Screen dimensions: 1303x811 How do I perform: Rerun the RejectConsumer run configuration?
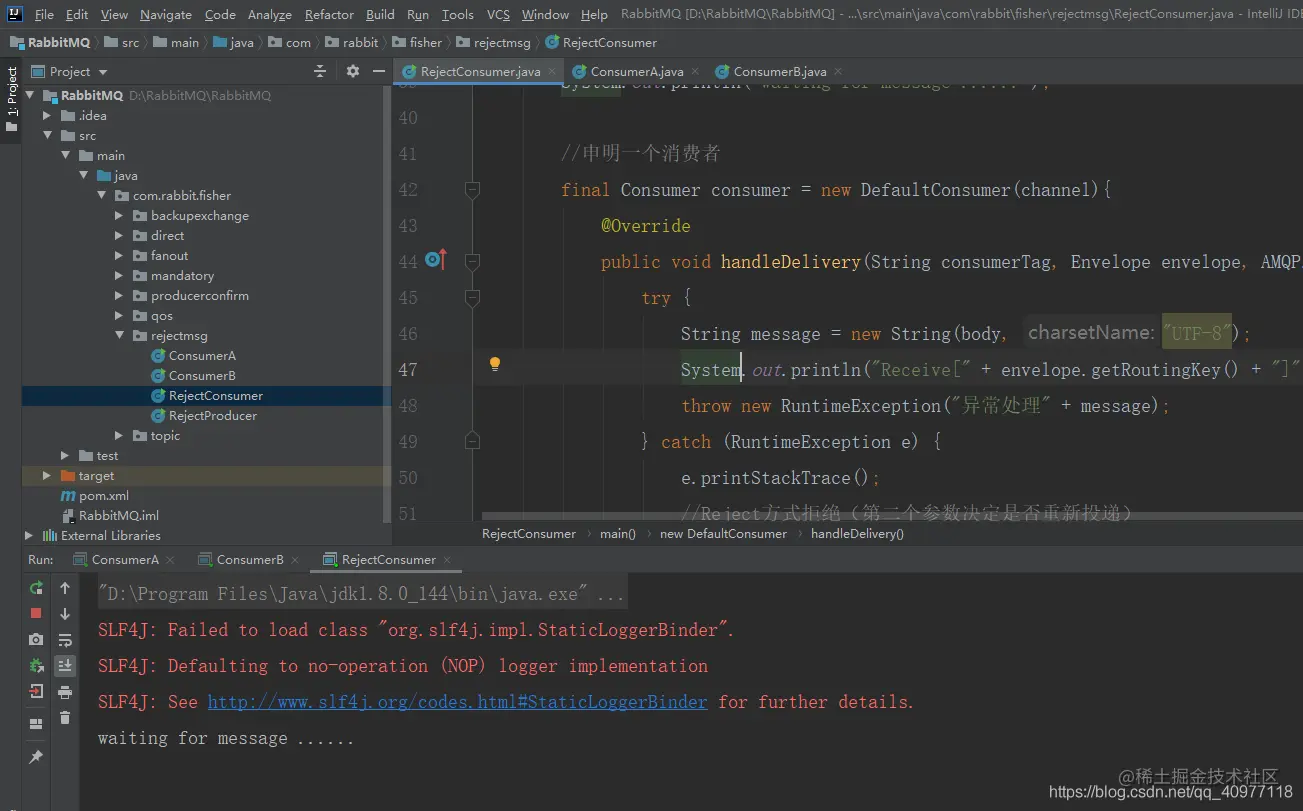pyautogui.click(x=36, y=588)
